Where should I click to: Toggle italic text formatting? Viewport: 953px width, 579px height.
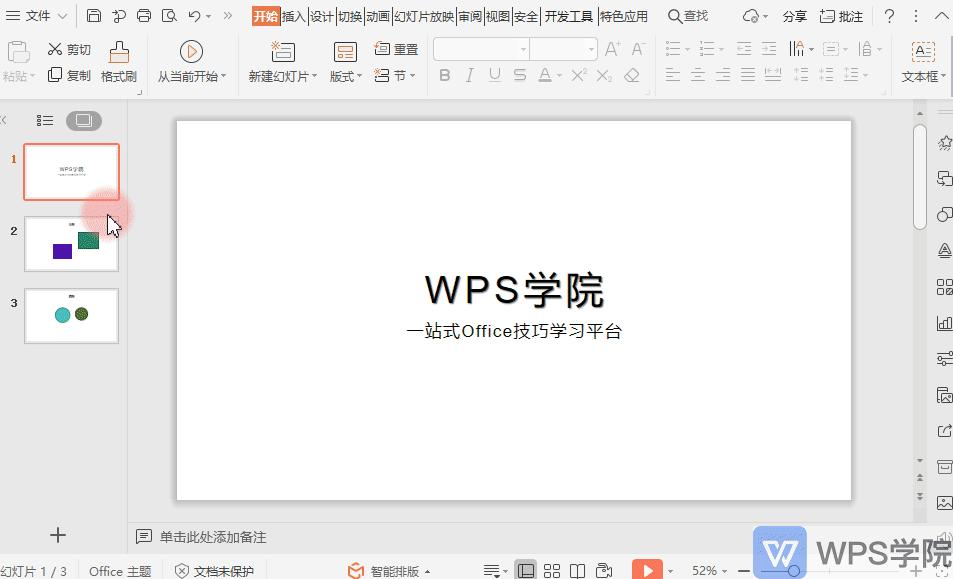point(470,74)
